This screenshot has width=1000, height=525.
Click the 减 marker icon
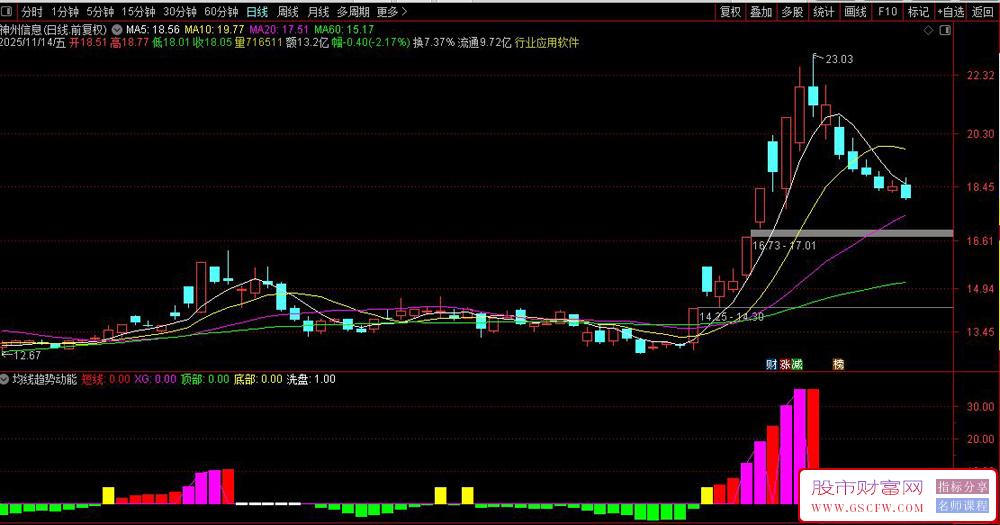click(797, 364)
